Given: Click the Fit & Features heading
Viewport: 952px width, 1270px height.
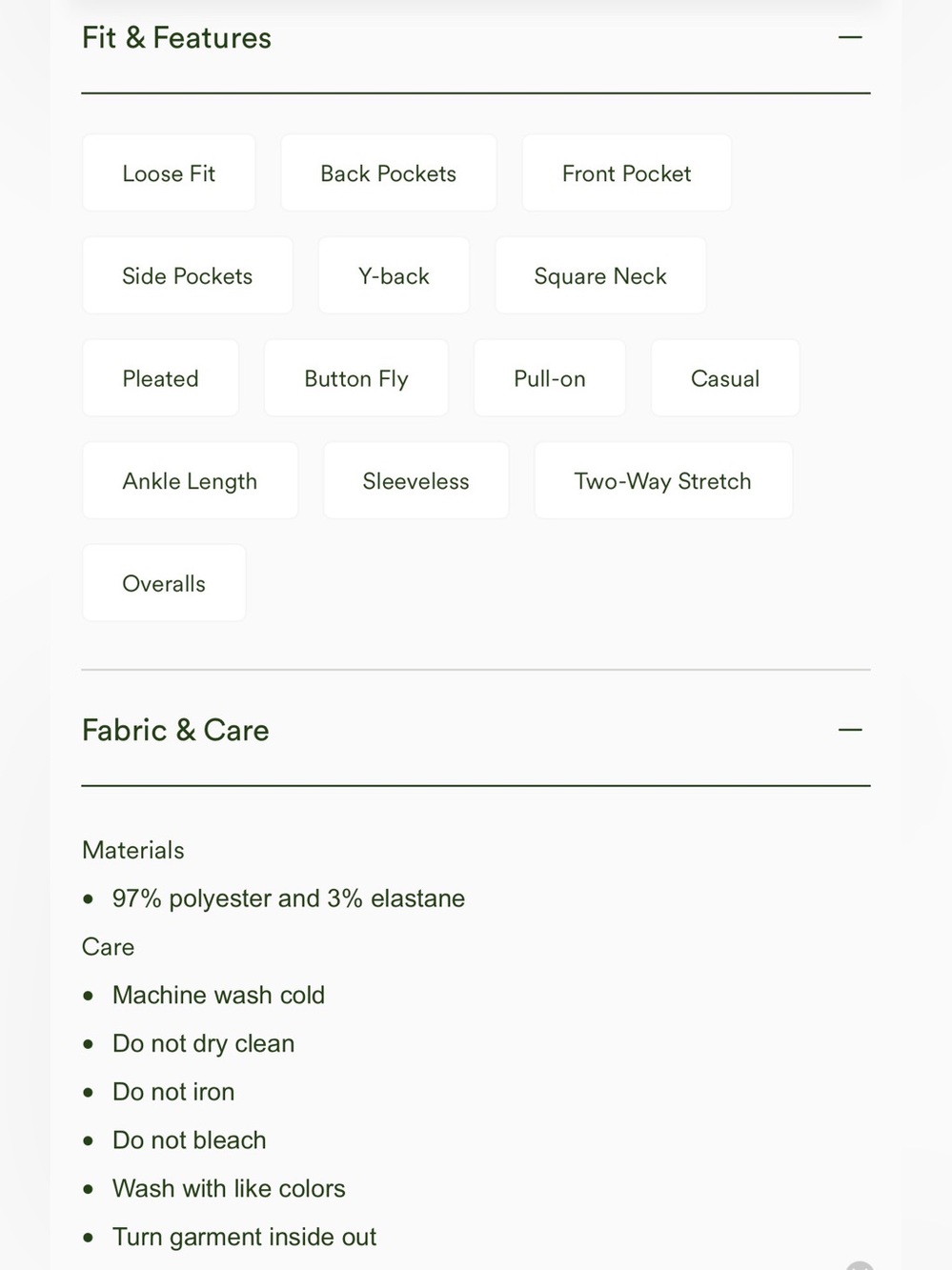Looking at the screenshot, I should (x=176, y=38).
